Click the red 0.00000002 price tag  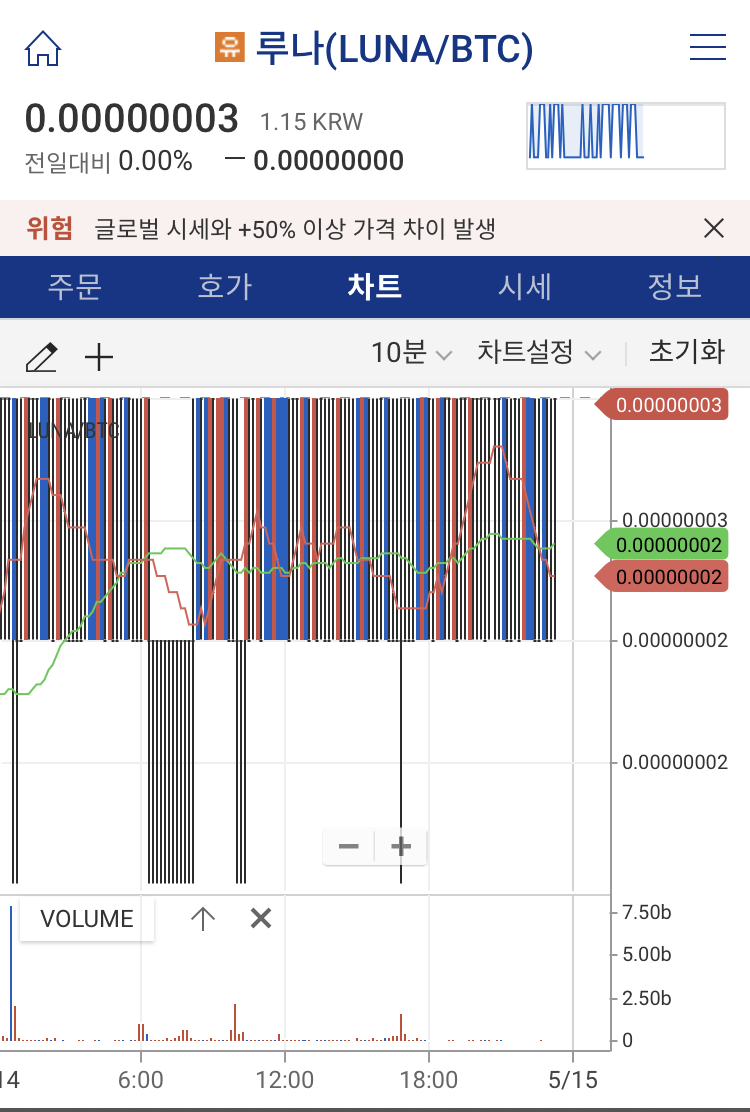point(661,577)
